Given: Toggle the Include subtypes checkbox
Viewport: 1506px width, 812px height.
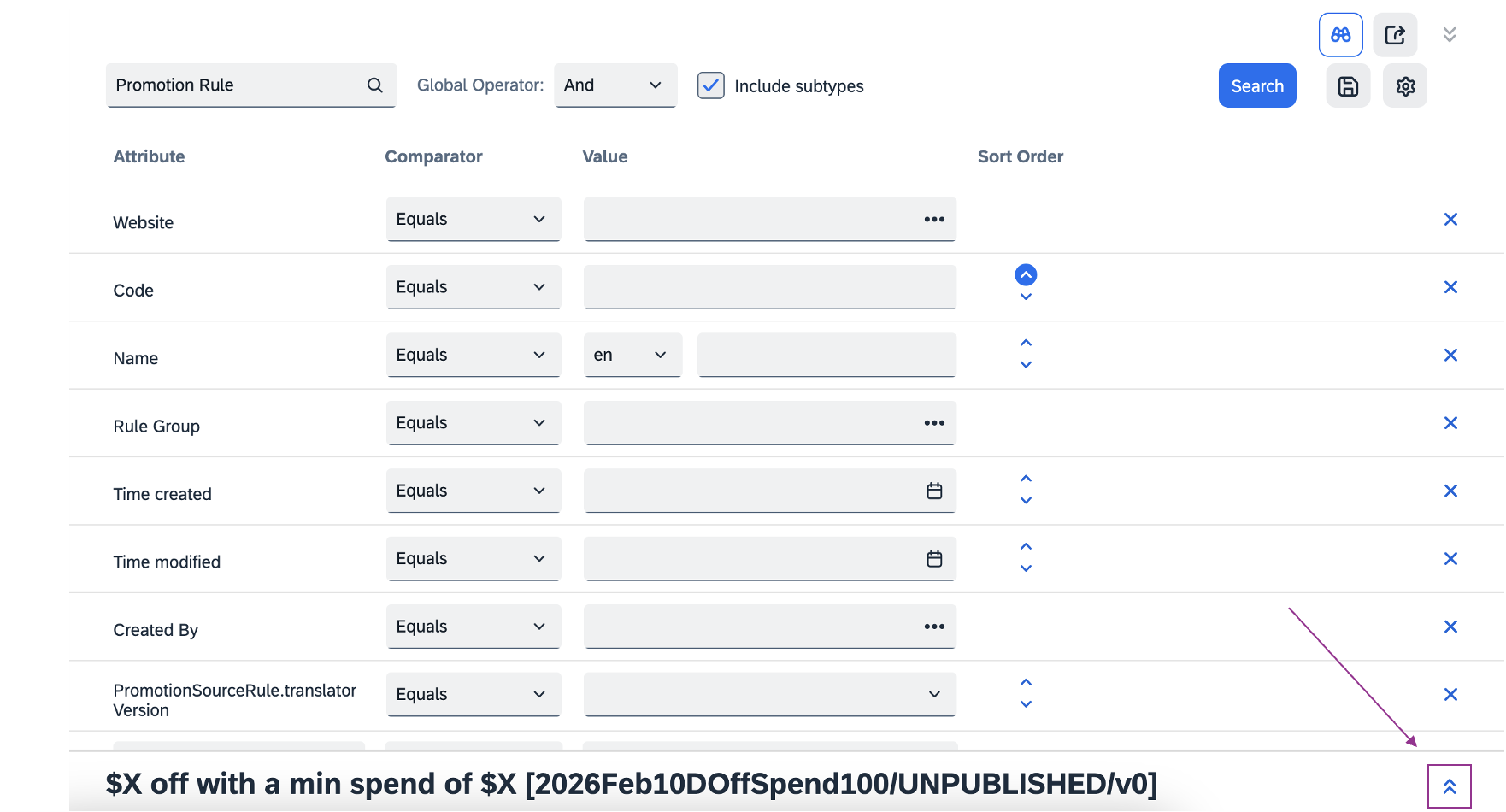Looking at the screenshot, I should (x=710, y=85).
